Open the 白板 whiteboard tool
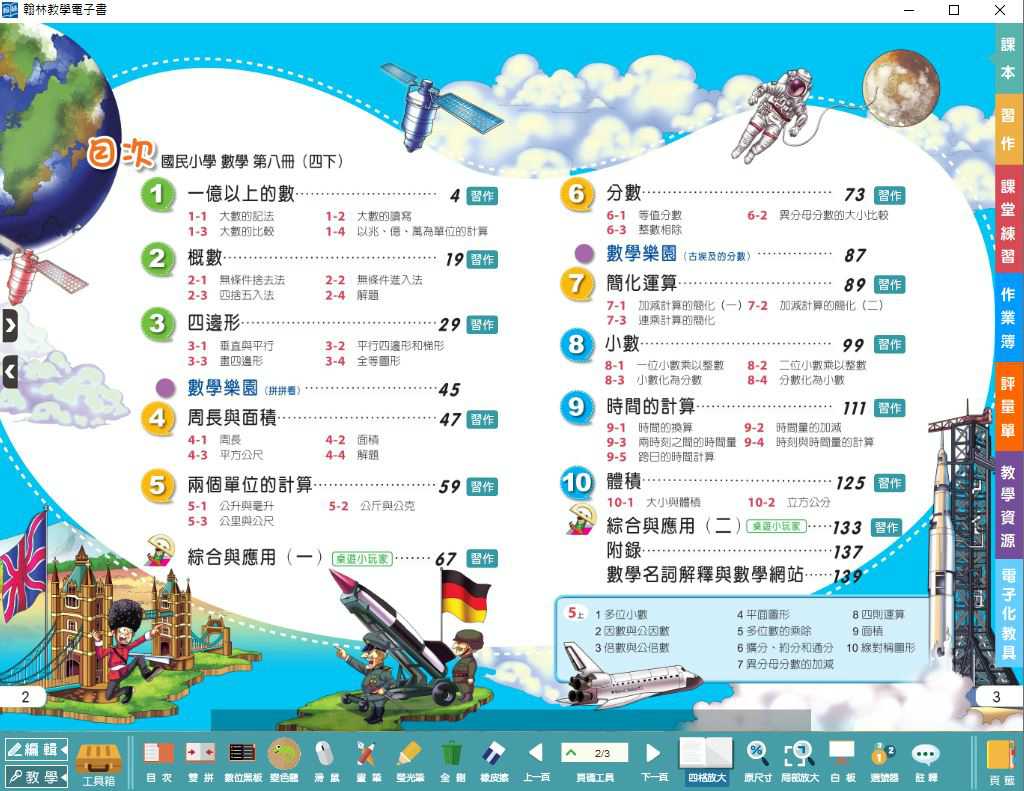 tap(842, 762)
